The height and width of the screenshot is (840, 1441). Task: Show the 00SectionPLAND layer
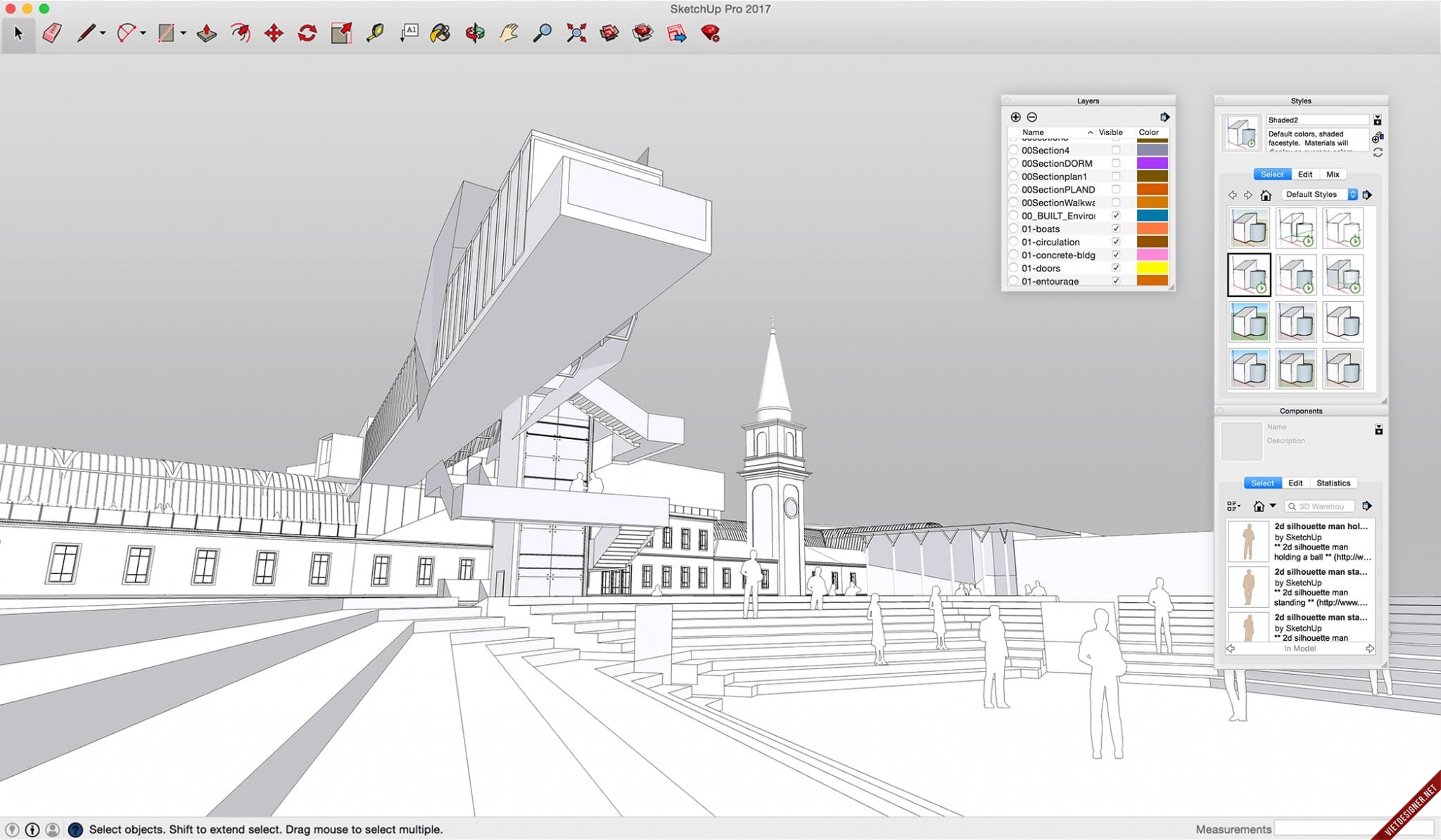[1115, 189]
